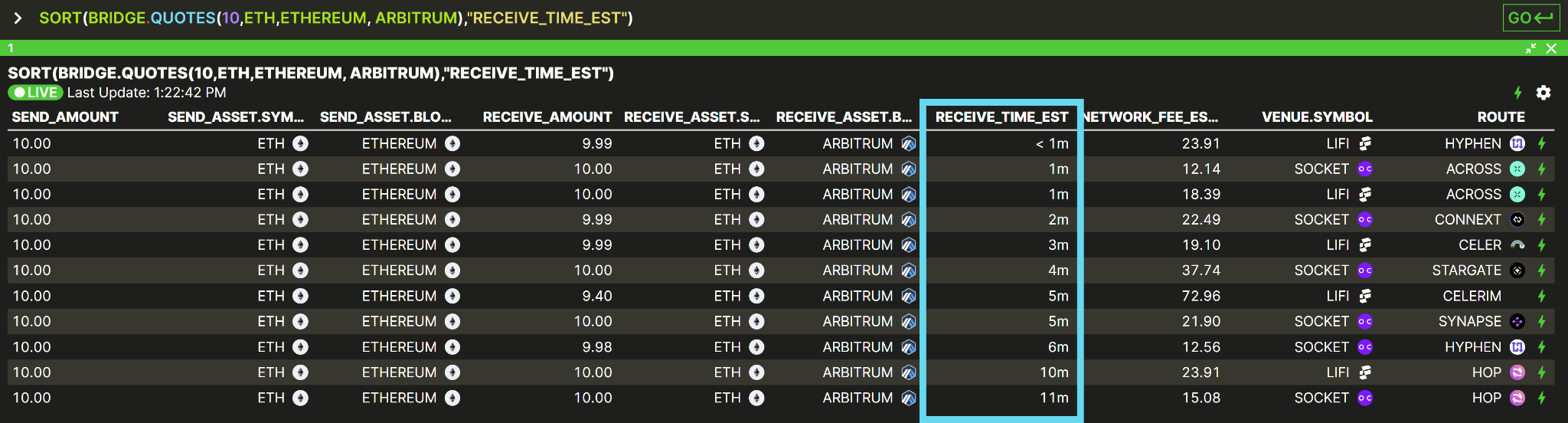The height and width of the screenshot is (423, 1568).
Task: Collapse the panel with shrink arrows icon
Action: tap(1530, 48)
